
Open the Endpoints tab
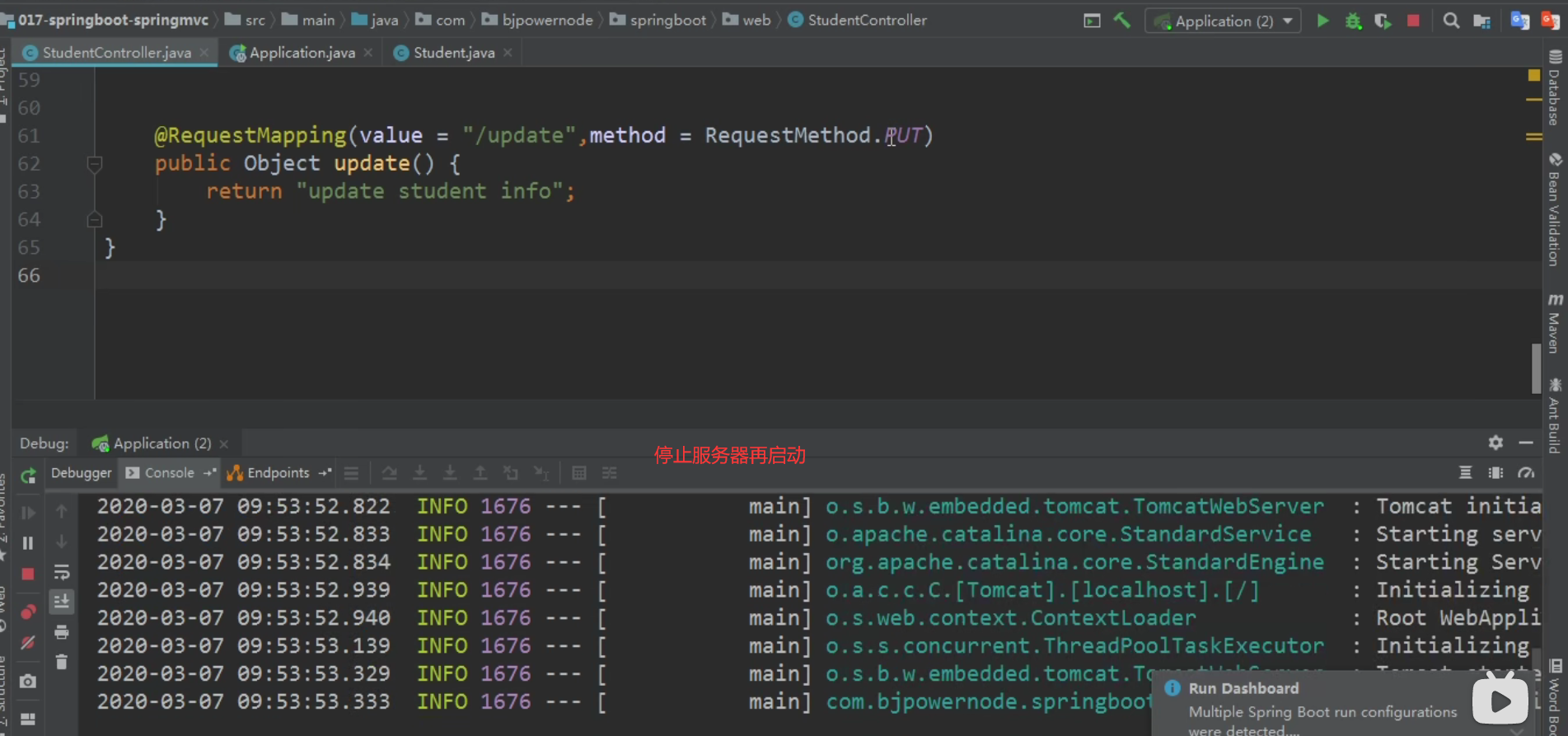(278, 473)
